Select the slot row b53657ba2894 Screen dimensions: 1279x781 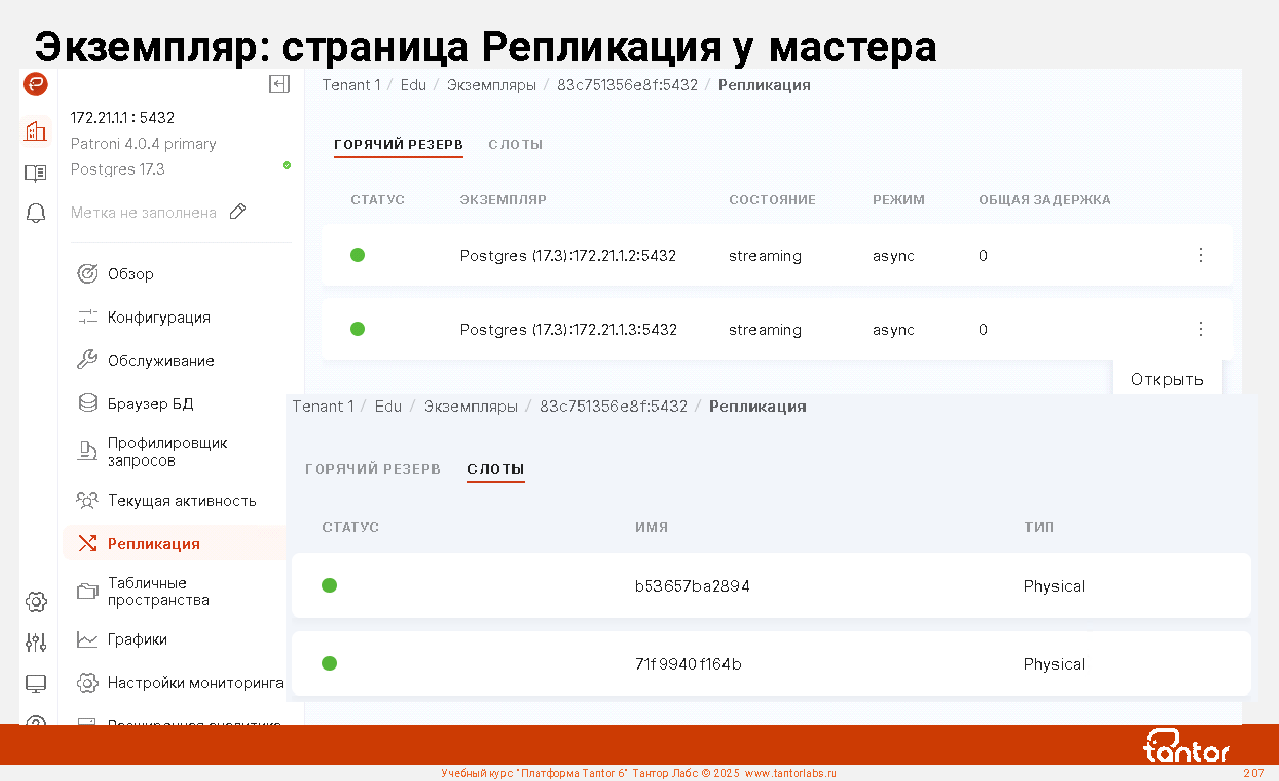(691, 586)
